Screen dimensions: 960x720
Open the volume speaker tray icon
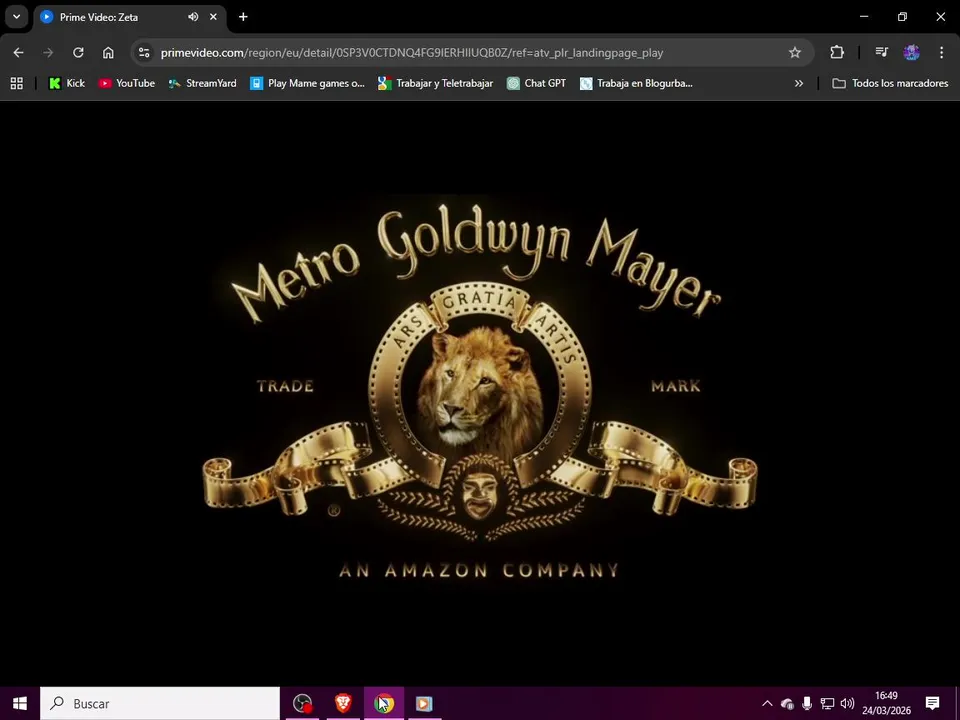[847, 703]
